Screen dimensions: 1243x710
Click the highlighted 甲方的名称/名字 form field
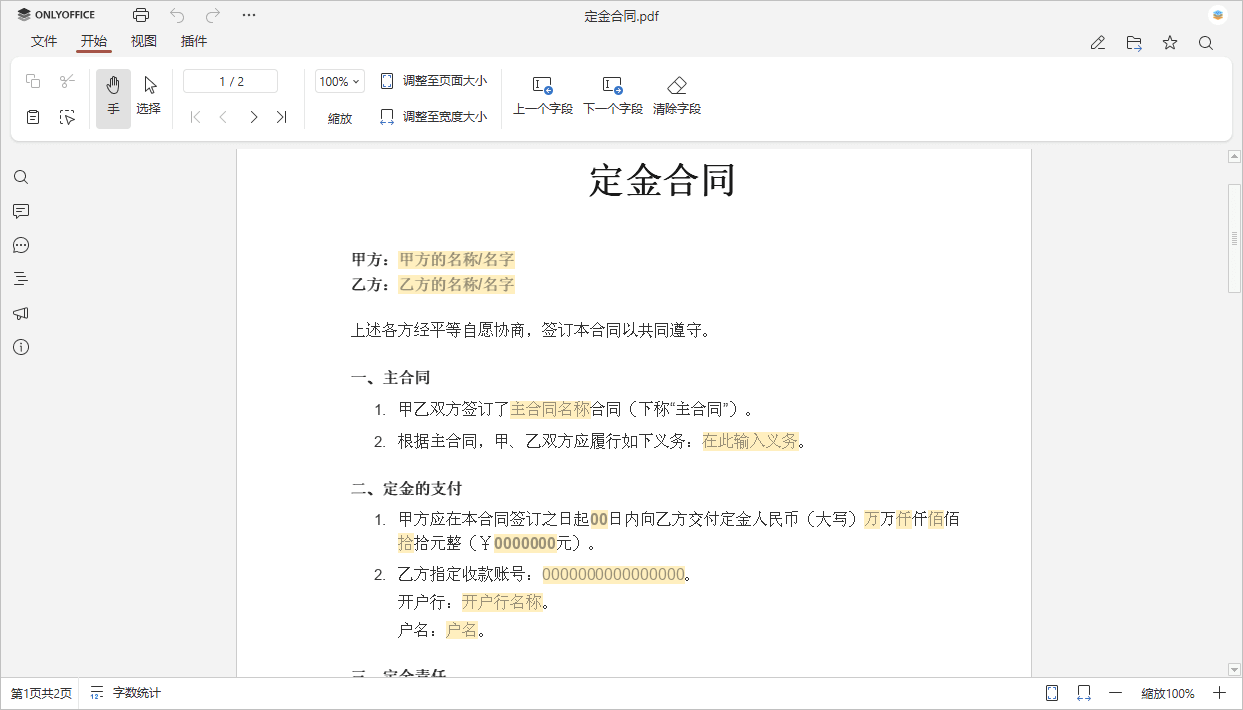tap(455, 259)
